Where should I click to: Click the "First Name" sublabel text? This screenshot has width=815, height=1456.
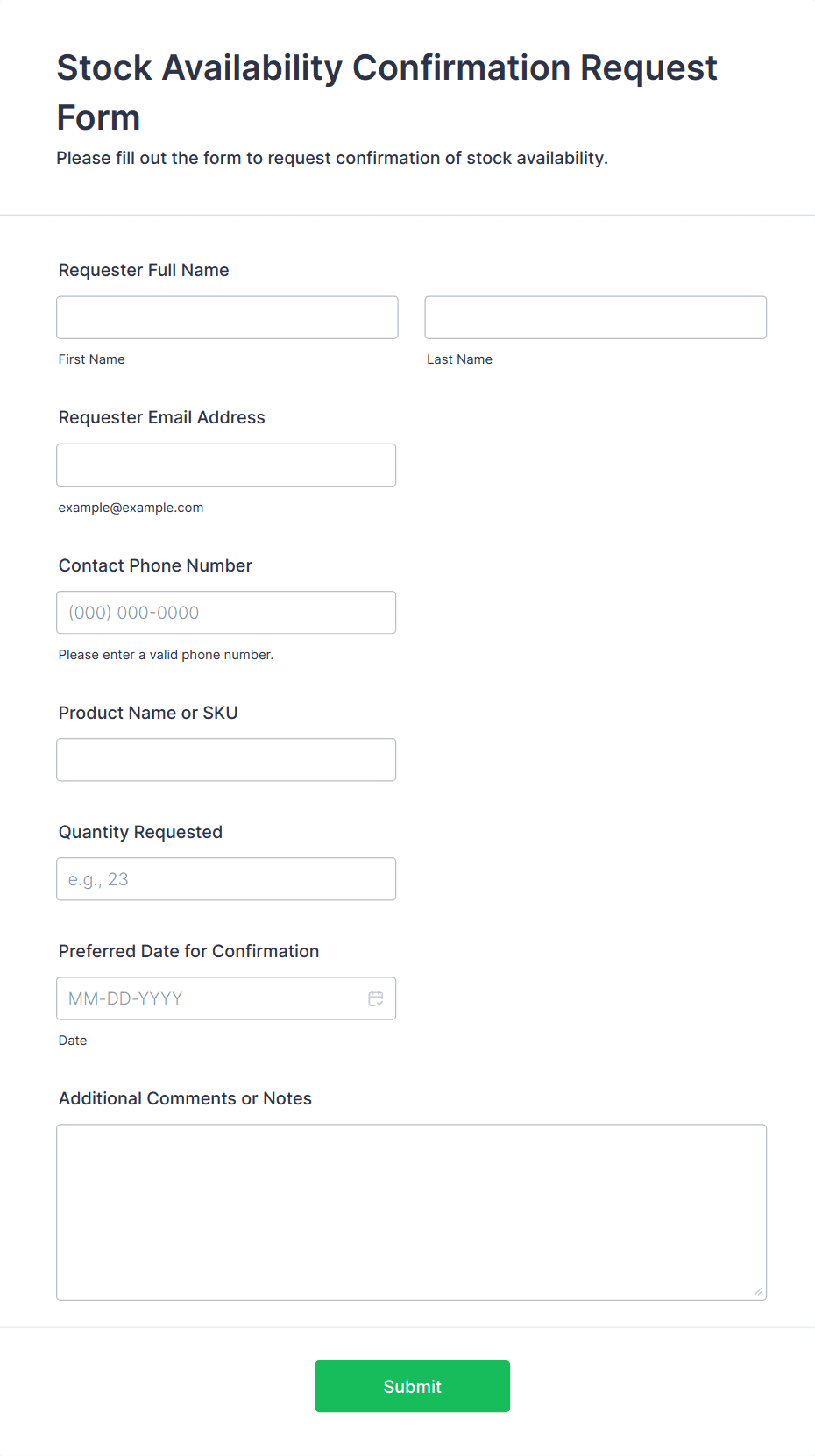tap(91, 359)
